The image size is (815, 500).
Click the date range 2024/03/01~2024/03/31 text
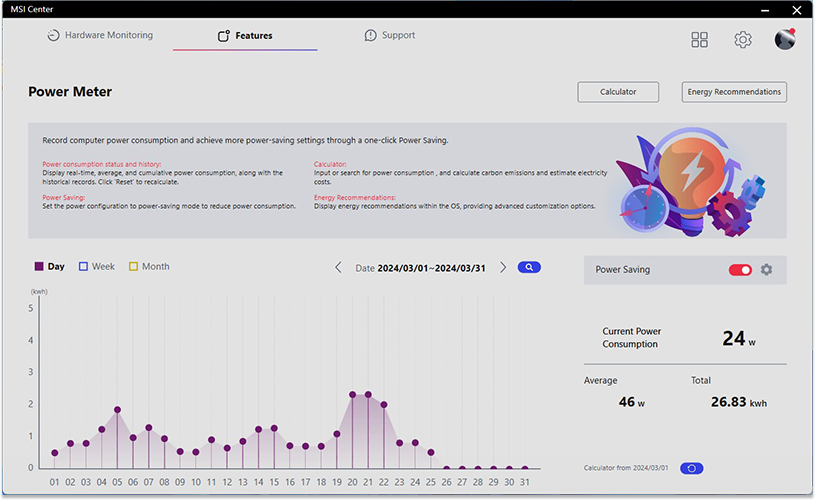click(x=433, y=268)
